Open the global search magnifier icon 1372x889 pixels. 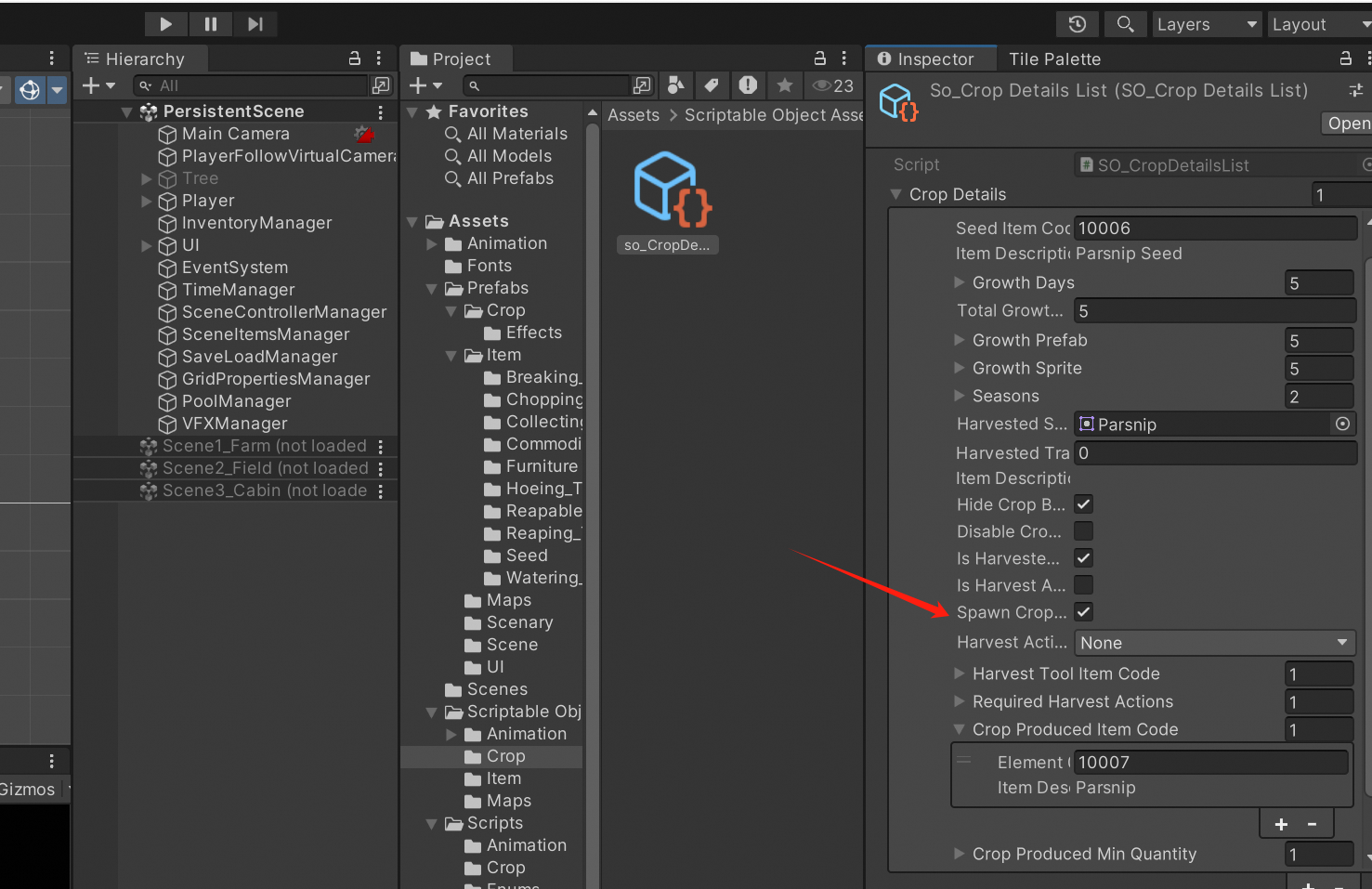tap(1125, 24)
